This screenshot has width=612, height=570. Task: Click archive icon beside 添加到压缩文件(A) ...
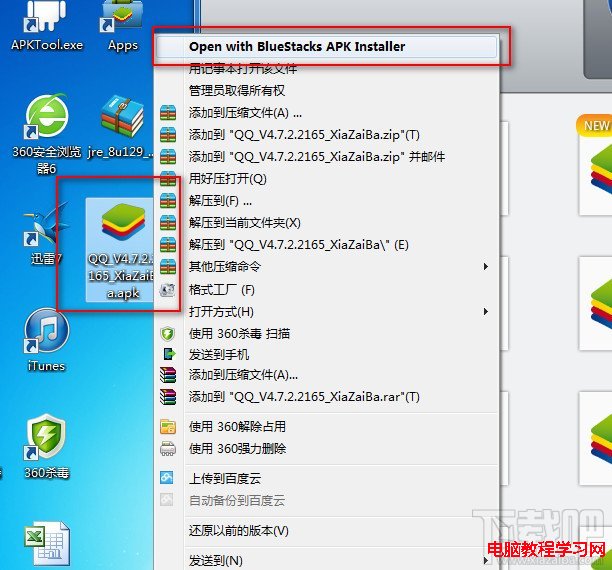pos(168,113)
